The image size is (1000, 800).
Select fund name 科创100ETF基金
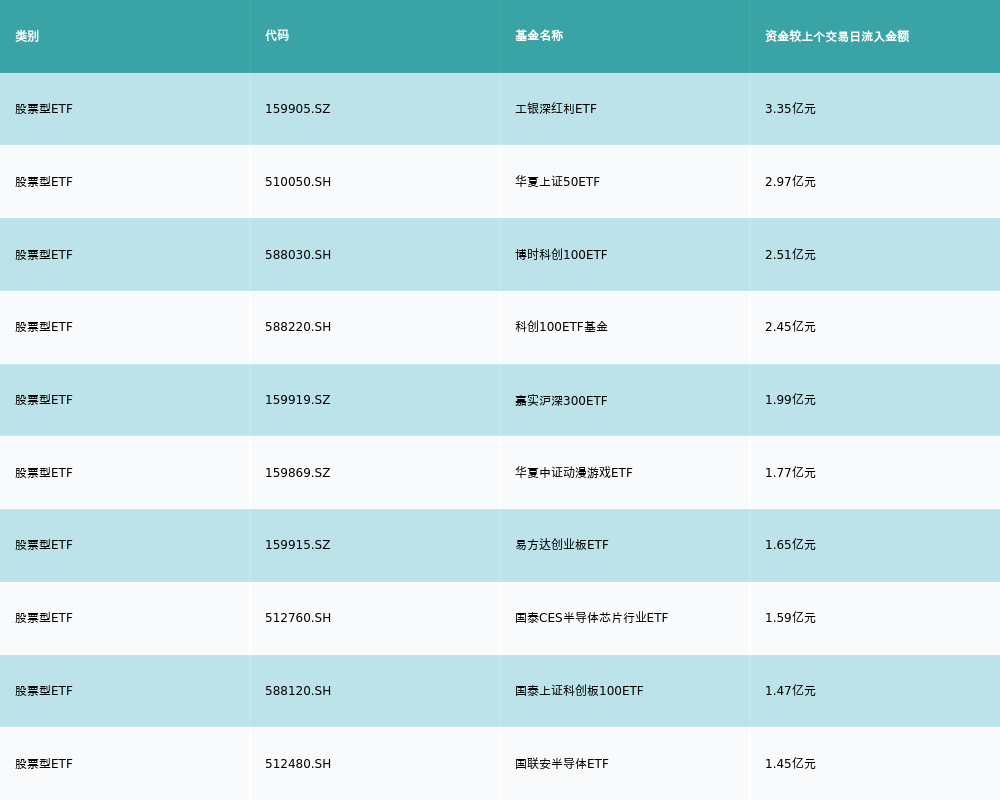(561, 327)
